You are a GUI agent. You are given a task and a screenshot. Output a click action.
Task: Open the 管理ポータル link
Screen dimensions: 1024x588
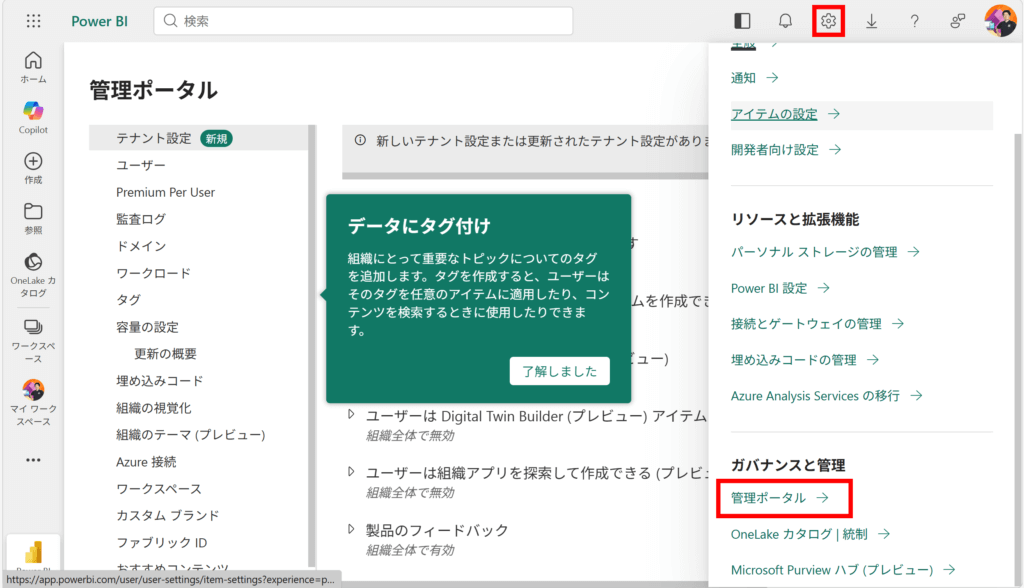click(x=779, y=497)
